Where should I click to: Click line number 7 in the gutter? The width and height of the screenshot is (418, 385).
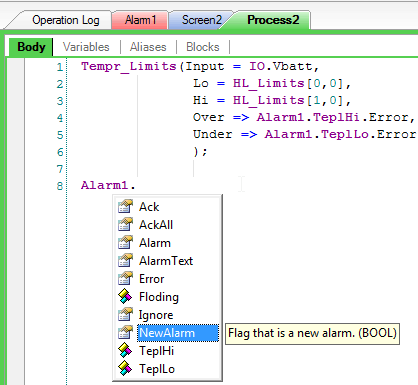pyautogui.click(x=60, y=169)
